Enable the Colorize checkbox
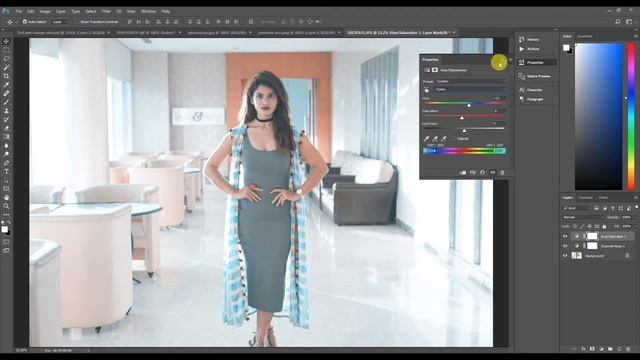The image size is (640, 360). (x=453, y=139)
